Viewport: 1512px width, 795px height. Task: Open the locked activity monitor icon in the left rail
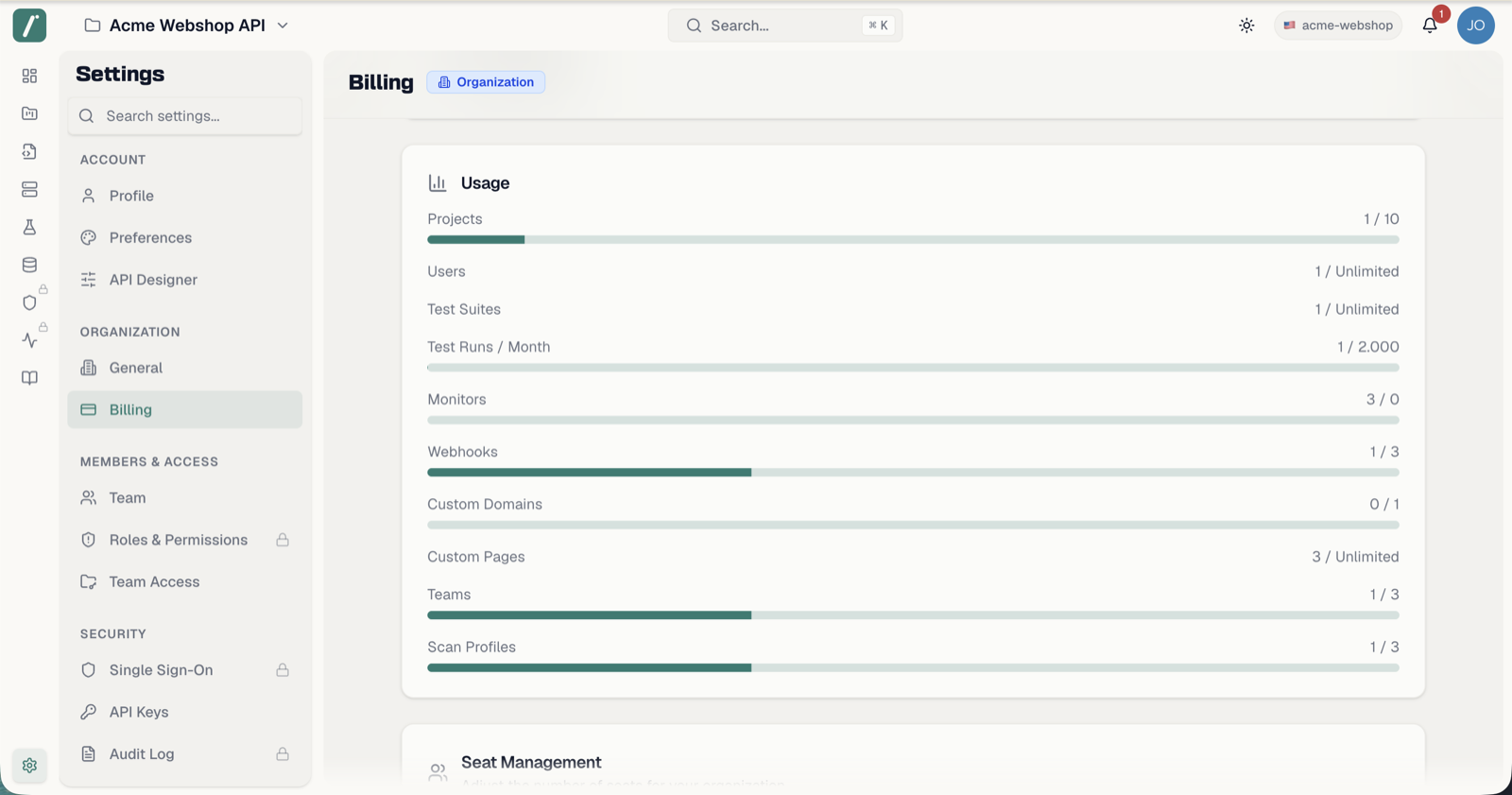coord(29,340)
